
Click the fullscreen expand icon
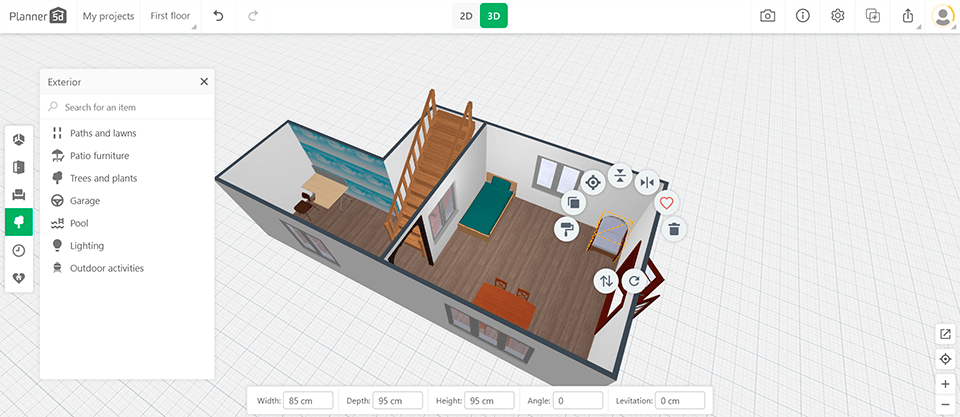pyautogui.click(x=945, y=334)
